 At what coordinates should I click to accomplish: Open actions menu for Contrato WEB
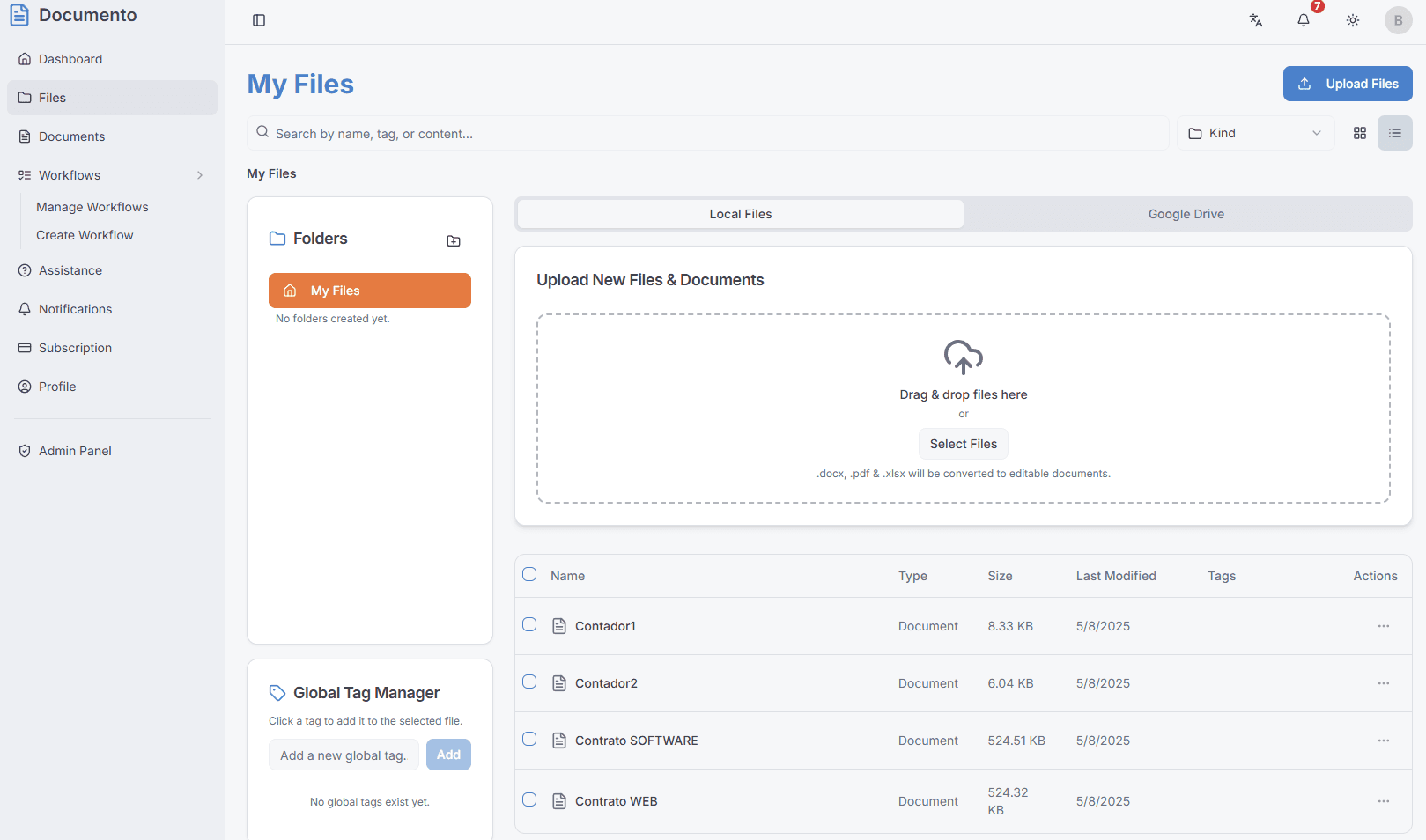click(x=1383, y=801)
